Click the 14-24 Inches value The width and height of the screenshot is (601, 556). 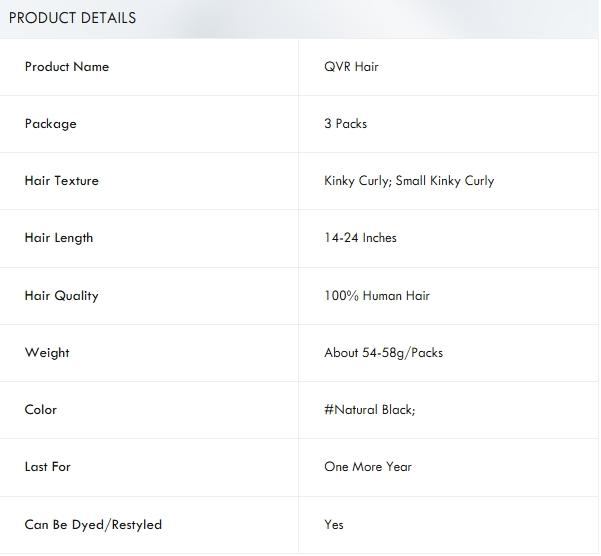point(360,238)
